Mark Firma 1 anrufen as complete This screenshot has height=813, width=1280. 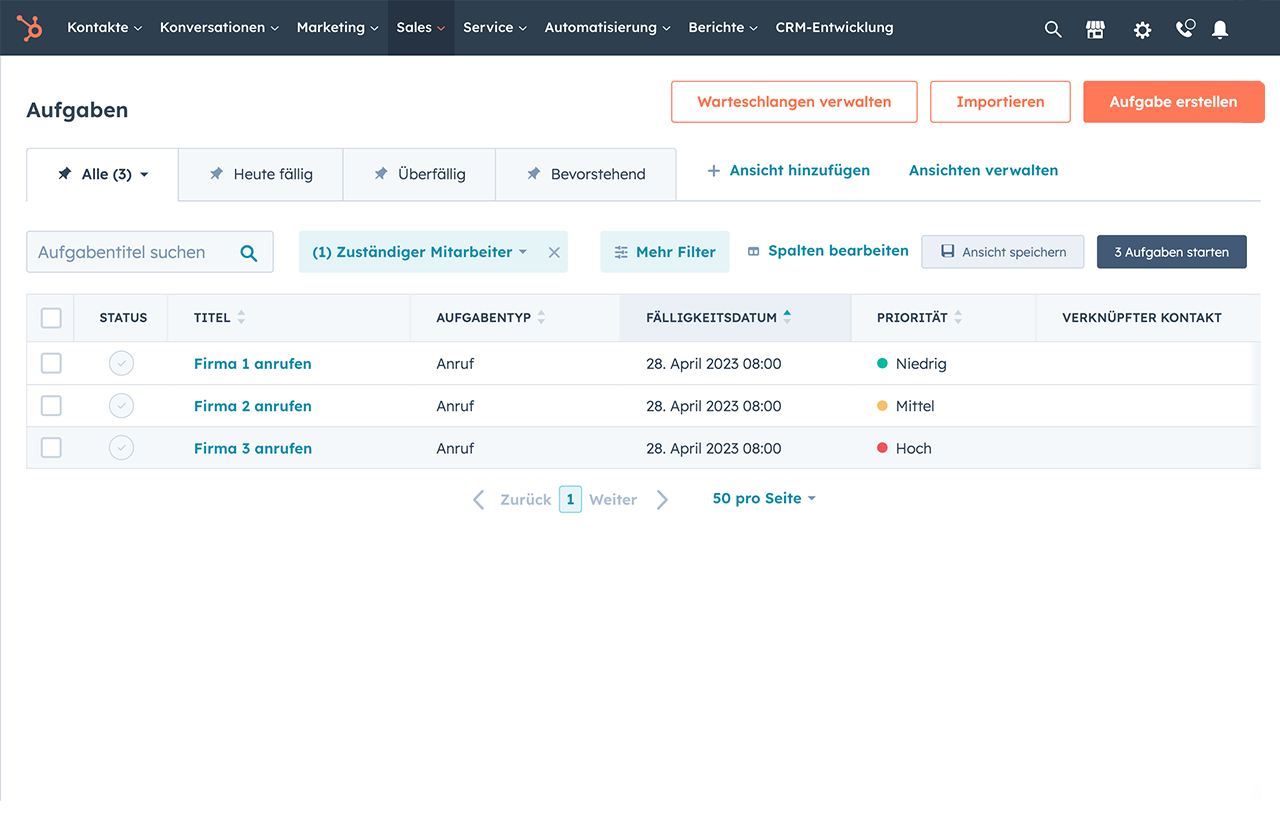click(121, 364)
